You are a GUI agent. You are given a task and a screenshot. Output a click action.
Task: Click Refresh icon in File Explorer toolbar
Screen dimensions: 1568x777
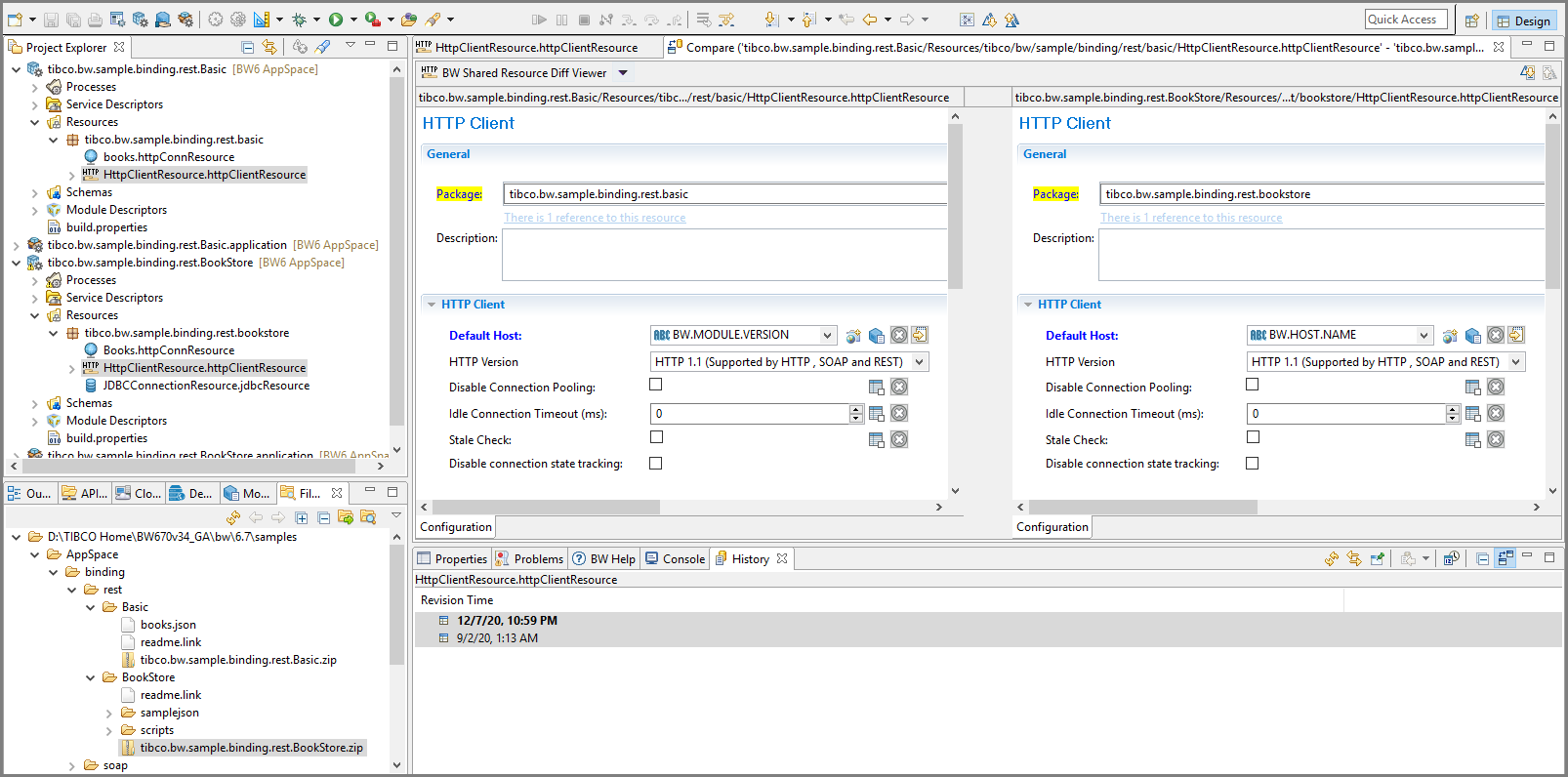click(233, 517)
